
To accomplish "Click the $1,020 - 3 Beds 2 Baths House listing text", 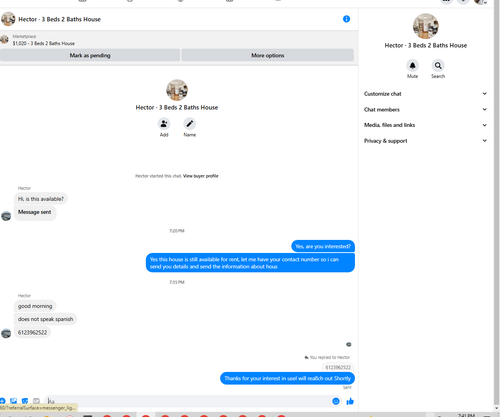I will click(44, 43).
